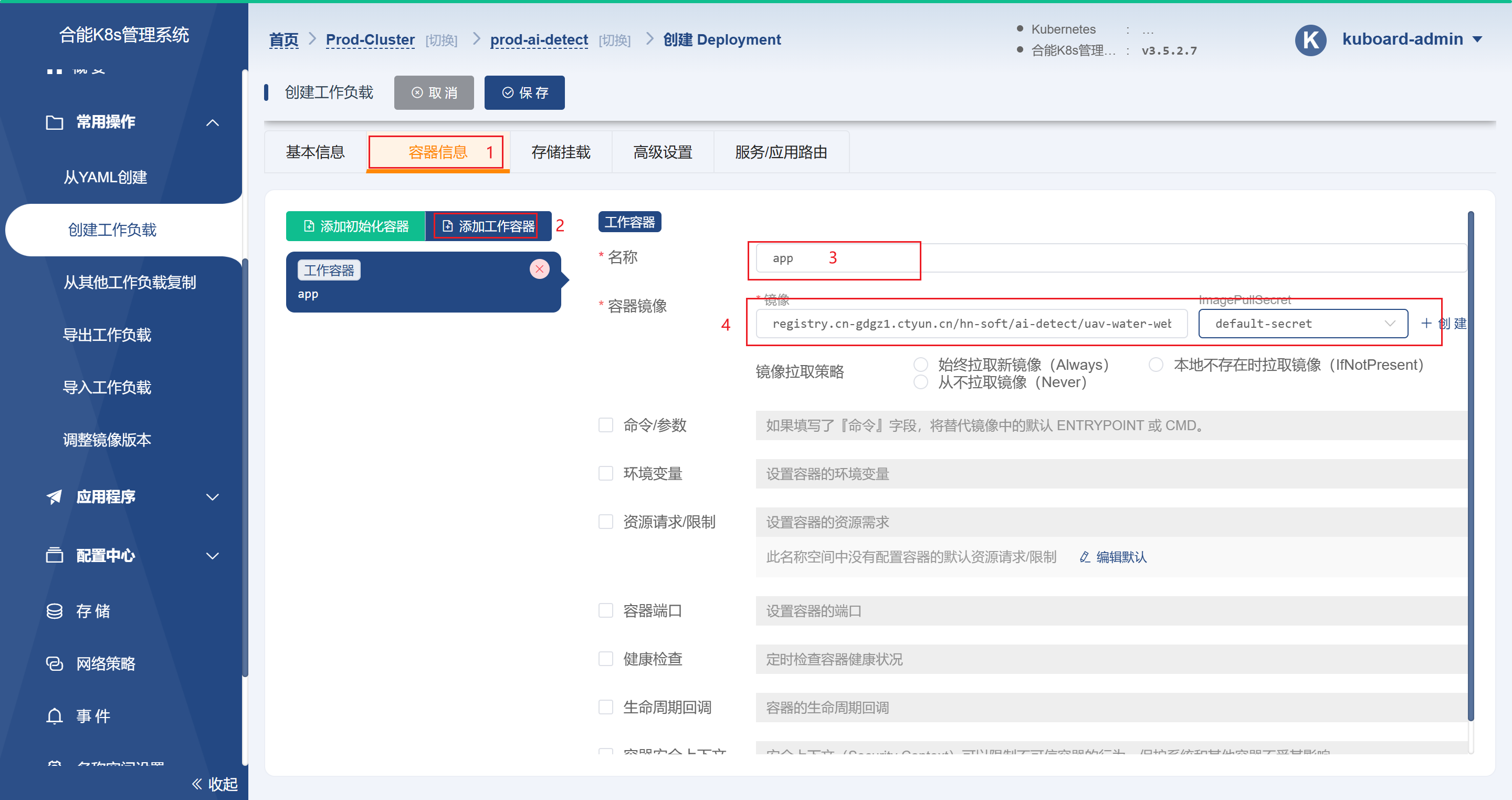This screenshot has height=800, width=1512.
Task: Click the 事件 bell icon
Action: coord(55,716)
